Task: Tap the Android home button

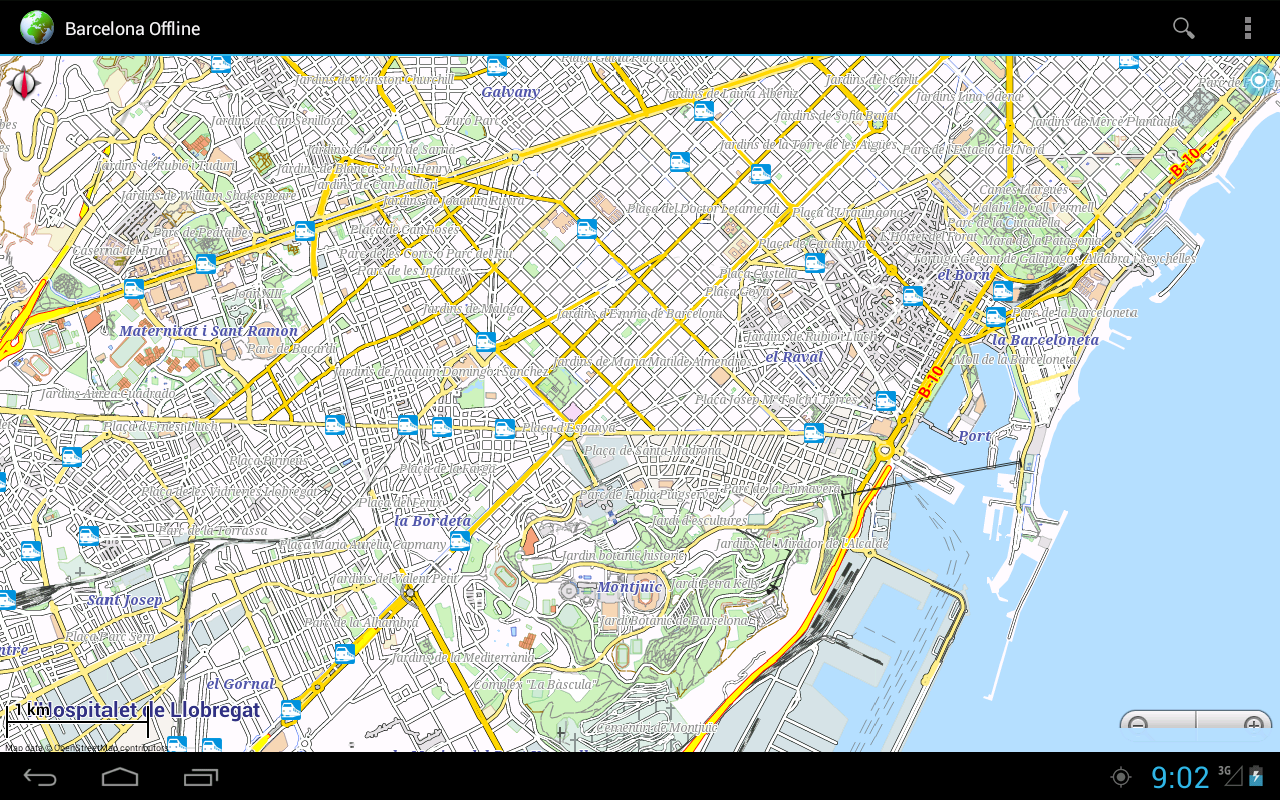Action: (120, 776)
